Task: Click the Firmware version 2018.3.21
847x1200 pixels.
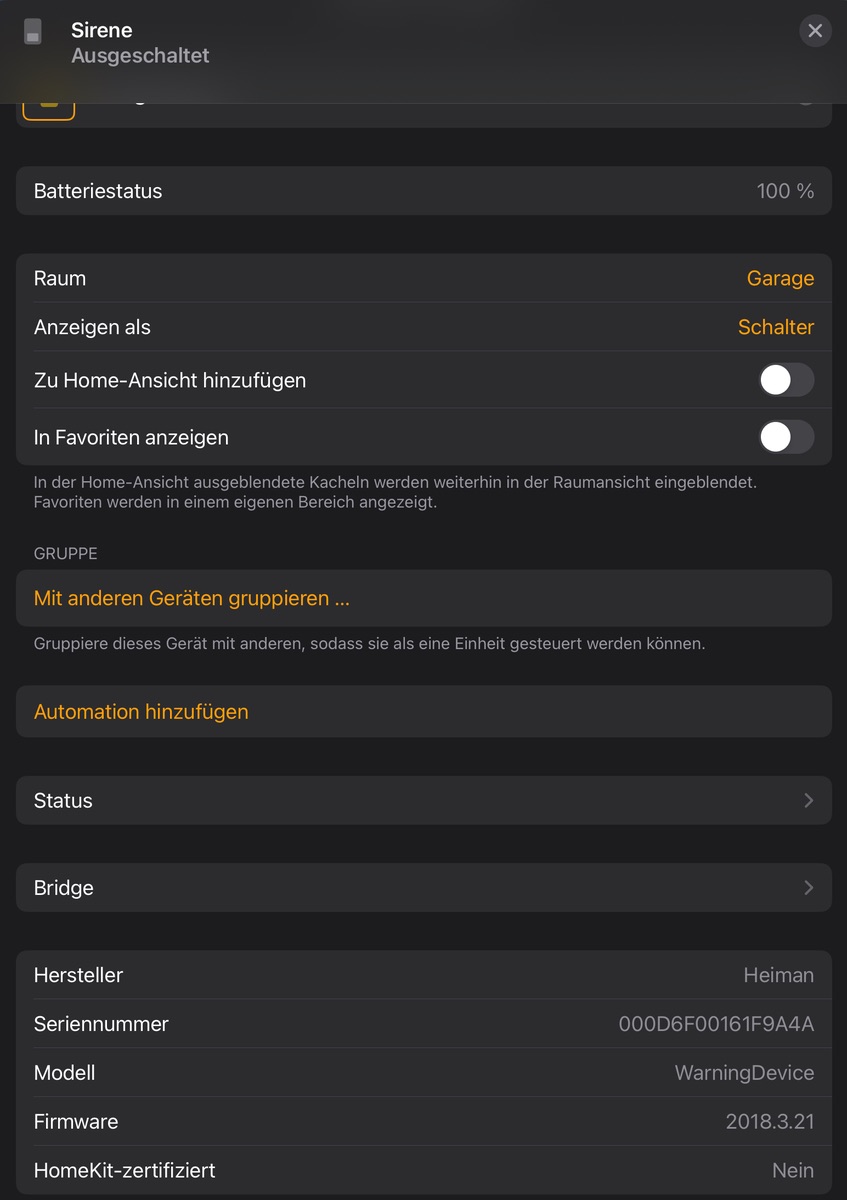Action: [769, 1122]
